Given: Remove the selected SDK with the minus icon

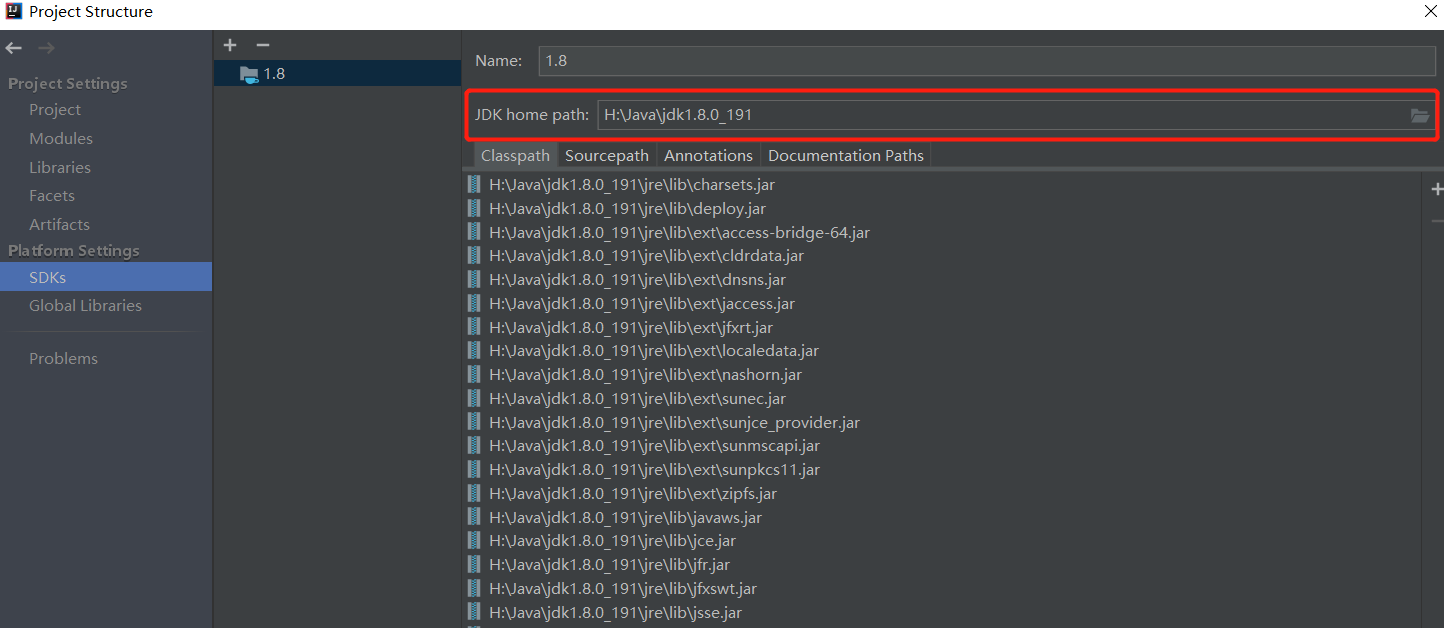Looking at the screenshot, I should (x=263, y=45).
